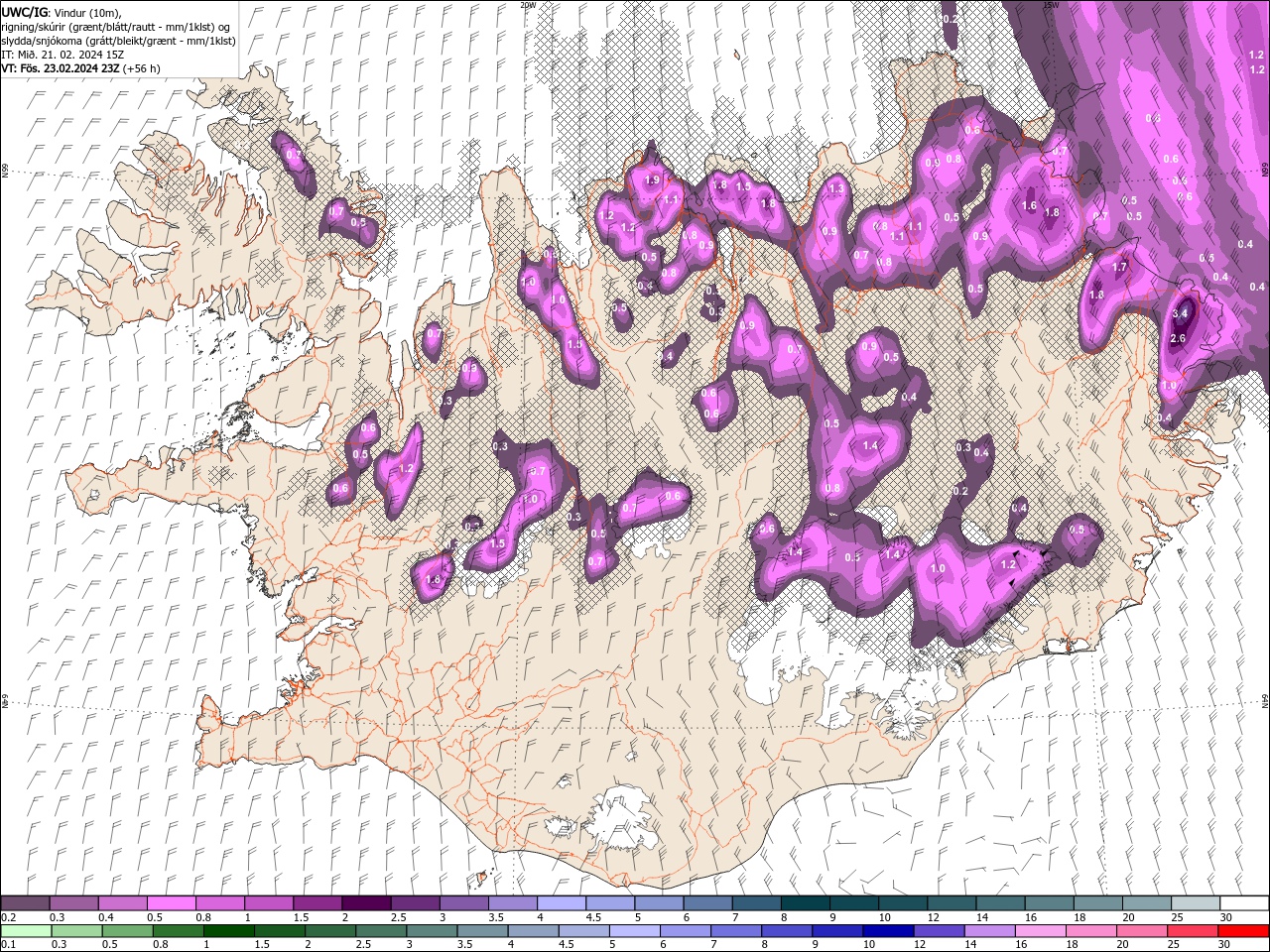Click the 30 label of the lower legend scale
The image size is (1270, 952).
click(x=1225, y=945)
